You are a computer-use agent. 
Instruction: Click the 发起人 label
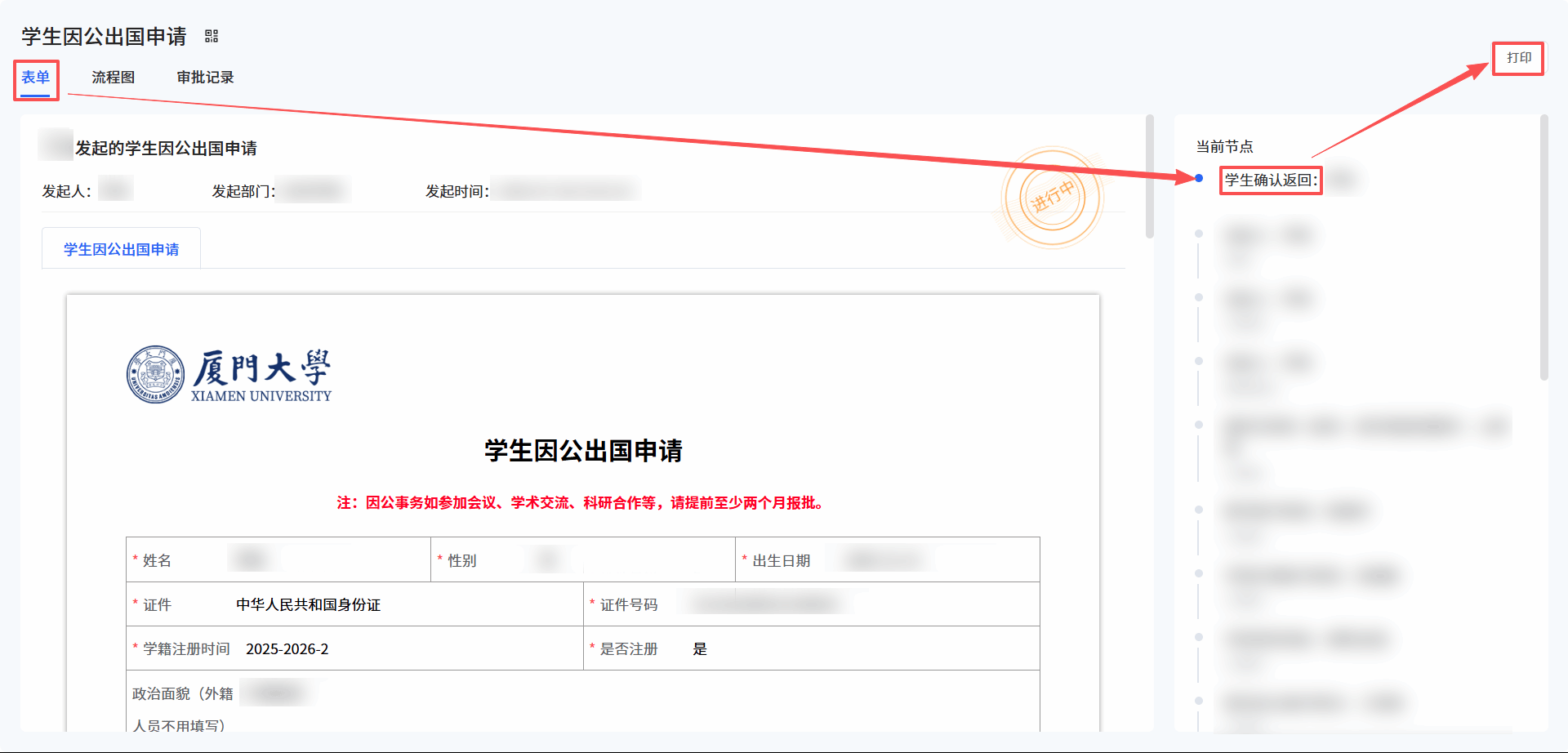[x=67, y=191]
